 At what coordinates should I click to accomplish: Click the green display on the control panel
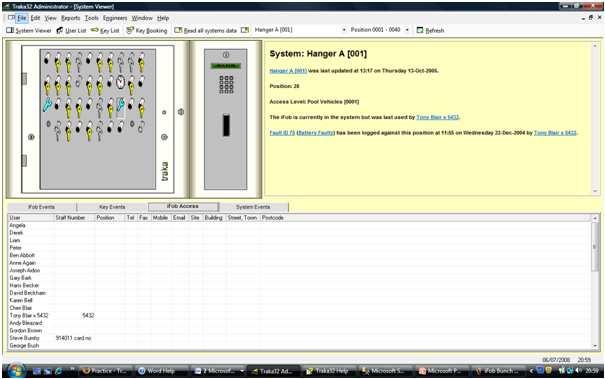click(226, 66)
